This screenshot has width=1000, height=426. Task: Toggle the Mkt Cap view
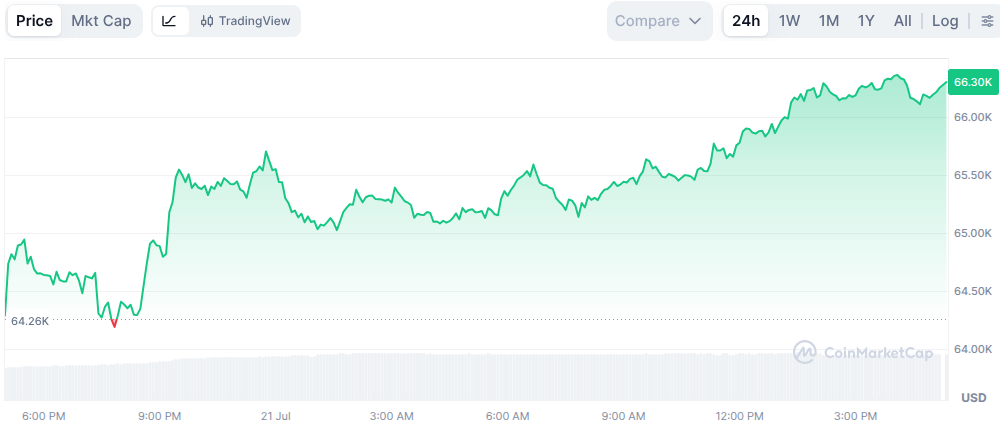click(101, 21)
